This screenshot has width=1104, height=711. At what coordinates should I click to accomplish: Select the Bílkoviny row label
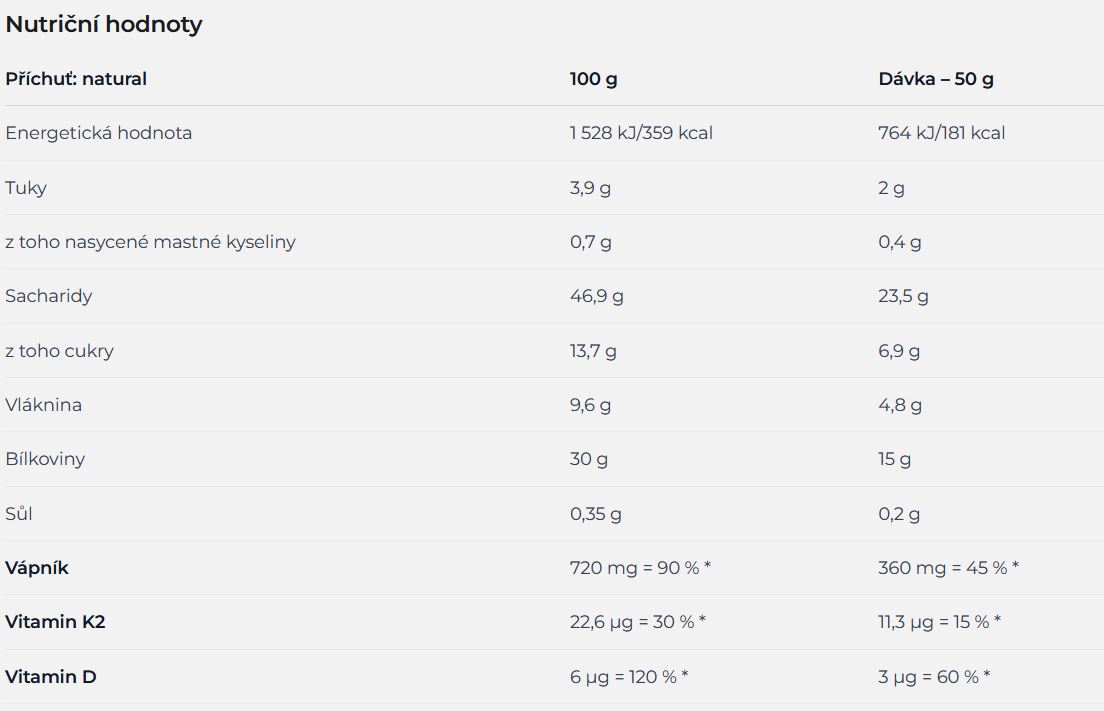[45, 459]
